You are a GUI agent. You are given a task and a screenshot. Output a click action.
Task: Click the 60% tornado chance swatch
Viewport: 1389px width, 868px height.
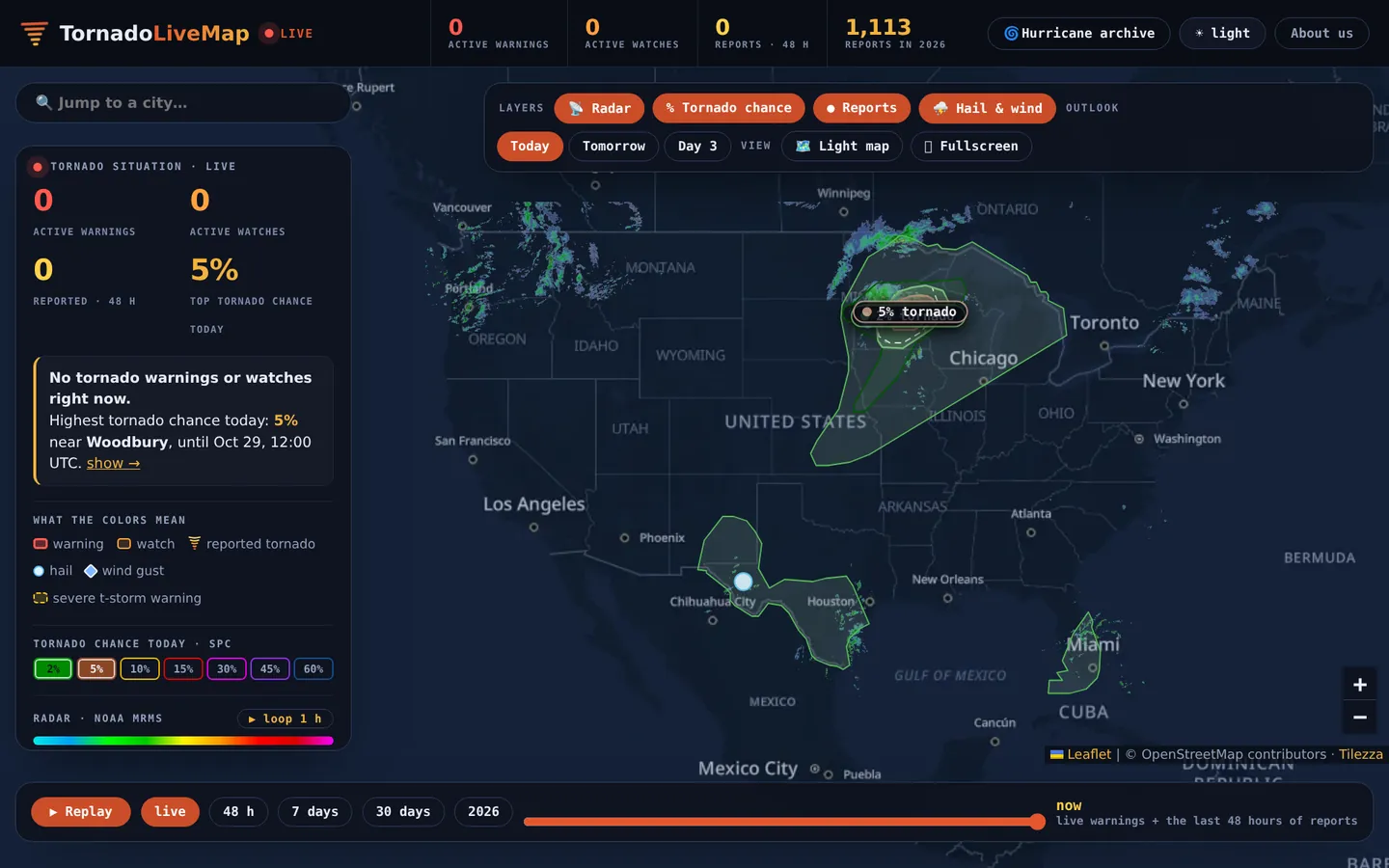click(313, 668)
